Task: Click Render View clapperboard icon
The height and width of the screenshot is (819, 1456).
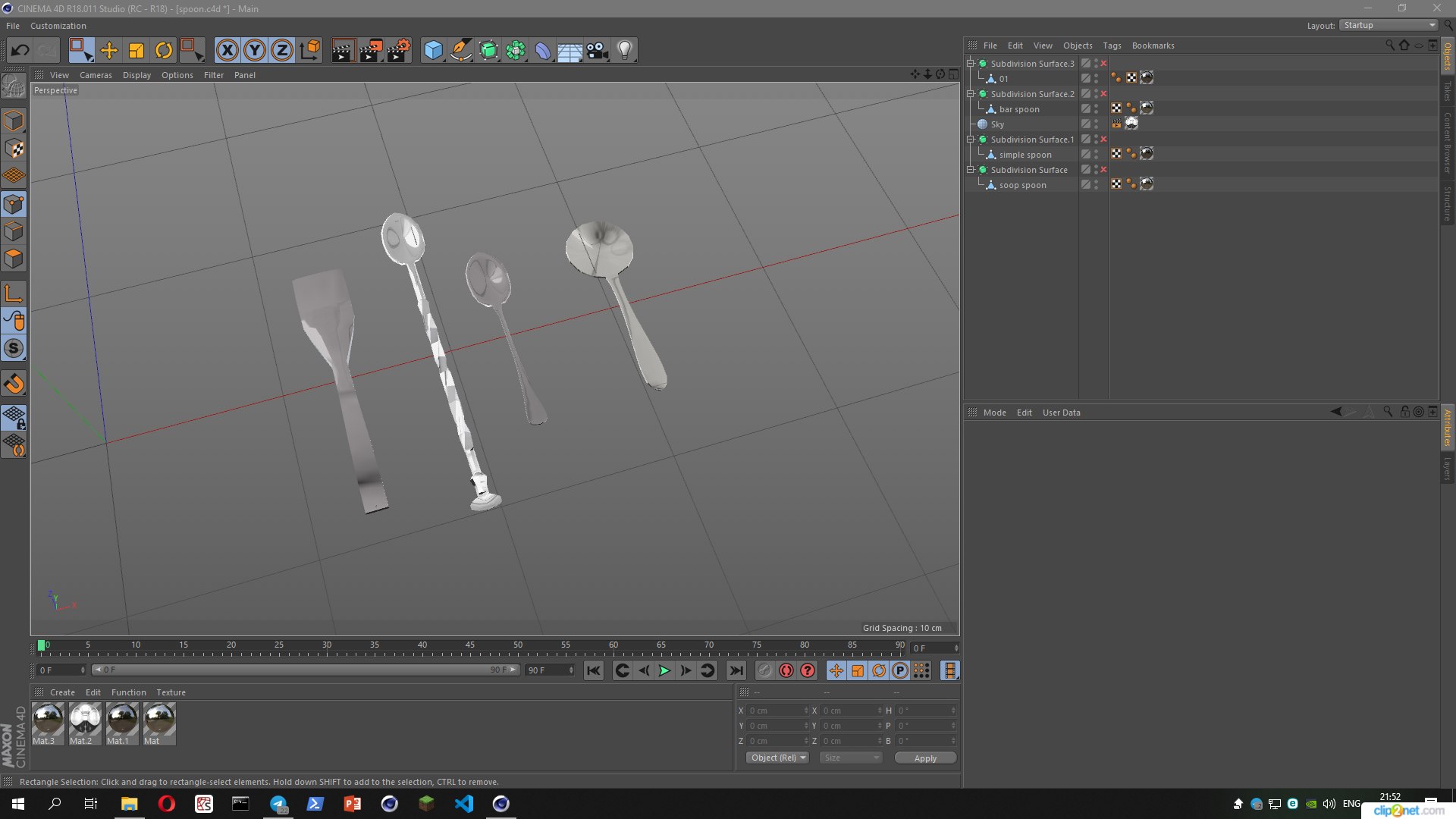Action: point(343,51)
